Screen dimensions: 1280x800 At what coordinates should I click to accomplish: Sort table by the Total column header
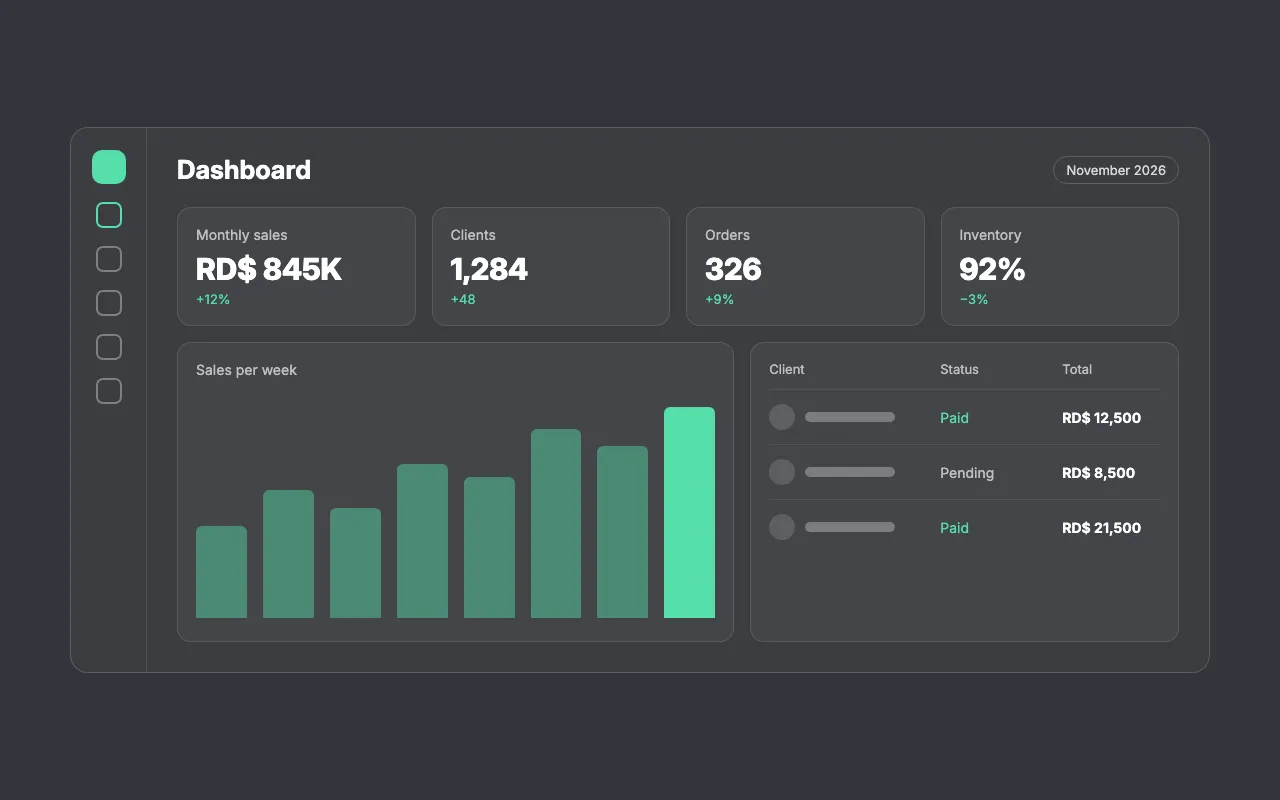1077,369
